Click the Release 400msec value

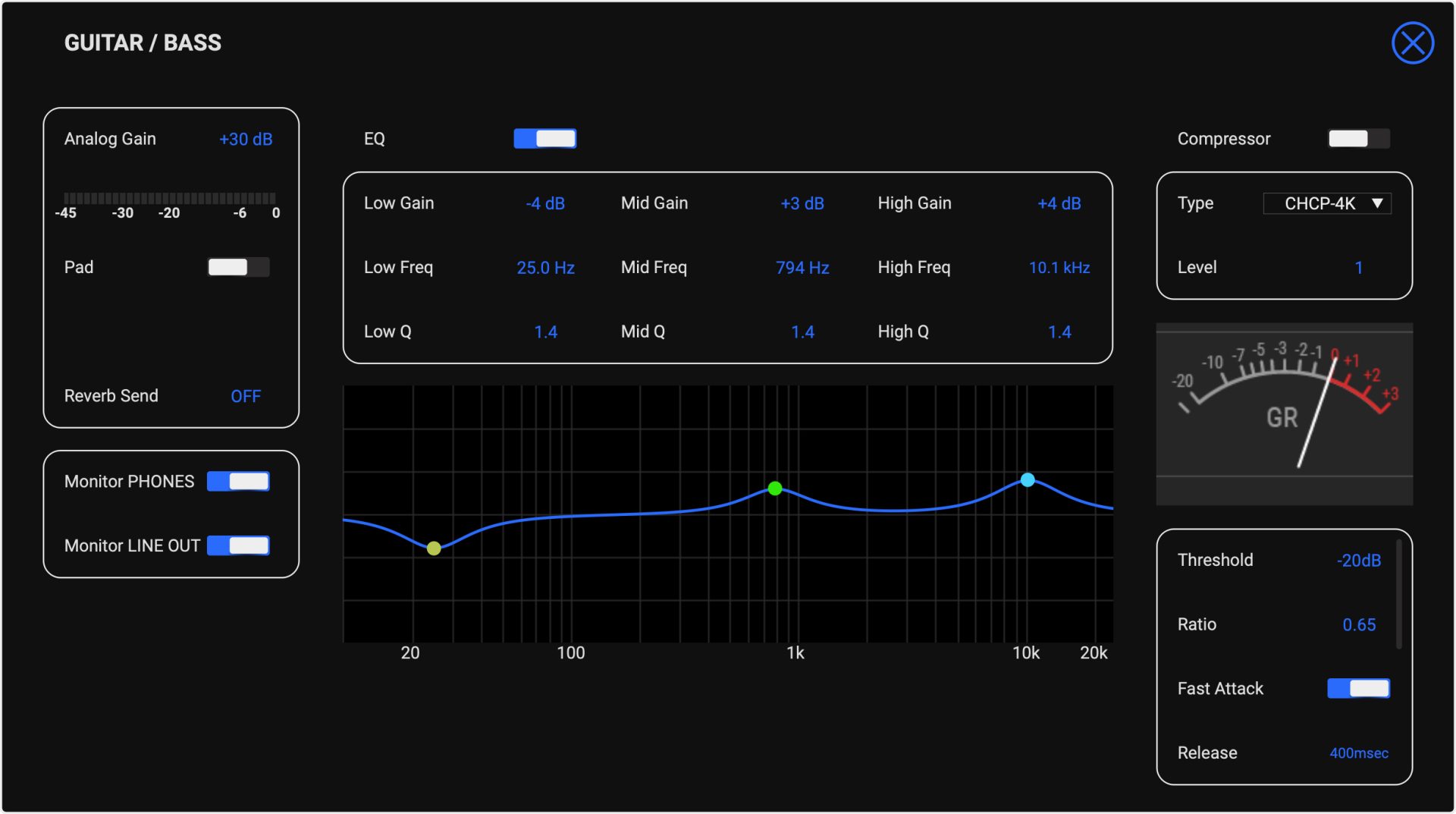pos(1358,753)
